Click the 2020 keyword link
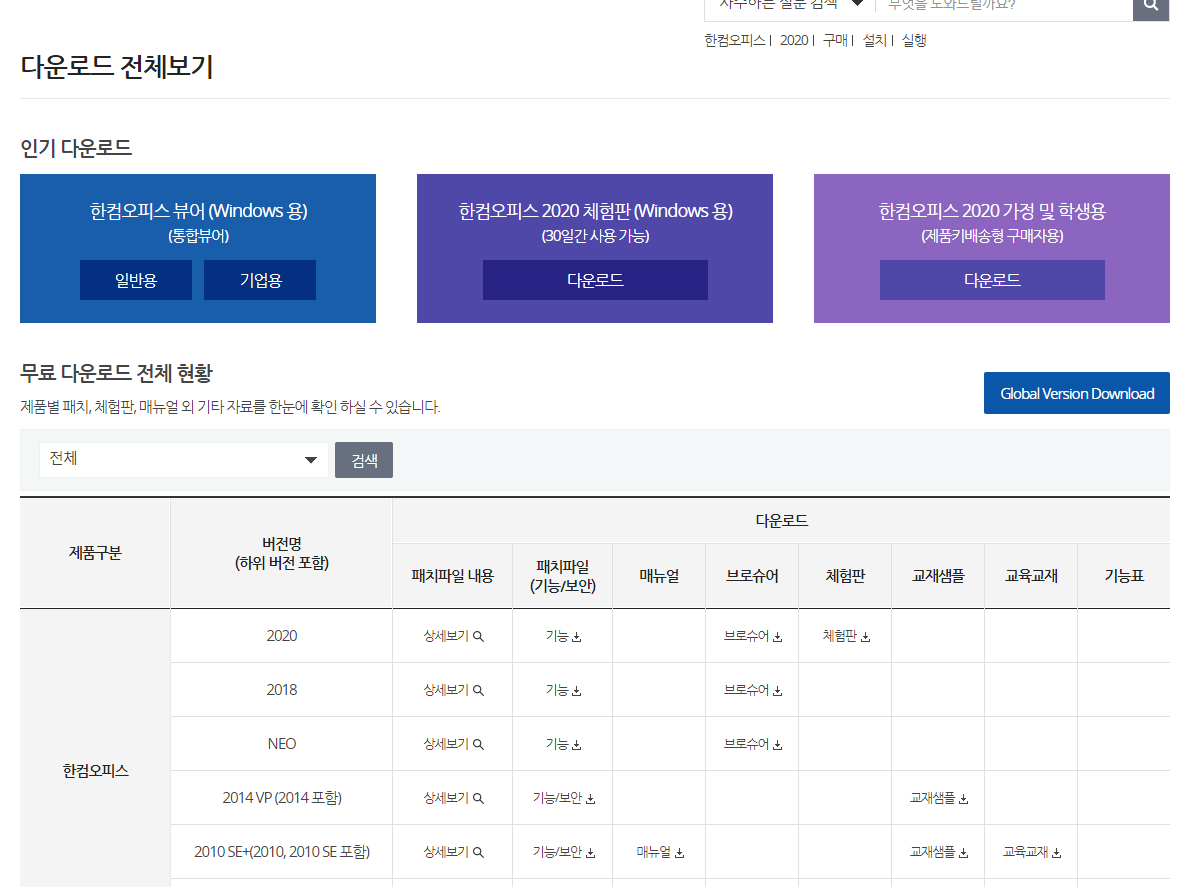Image resolution: width=1186 pixels, height=887 pixels. pyautogui.click(x=794, y=40)
